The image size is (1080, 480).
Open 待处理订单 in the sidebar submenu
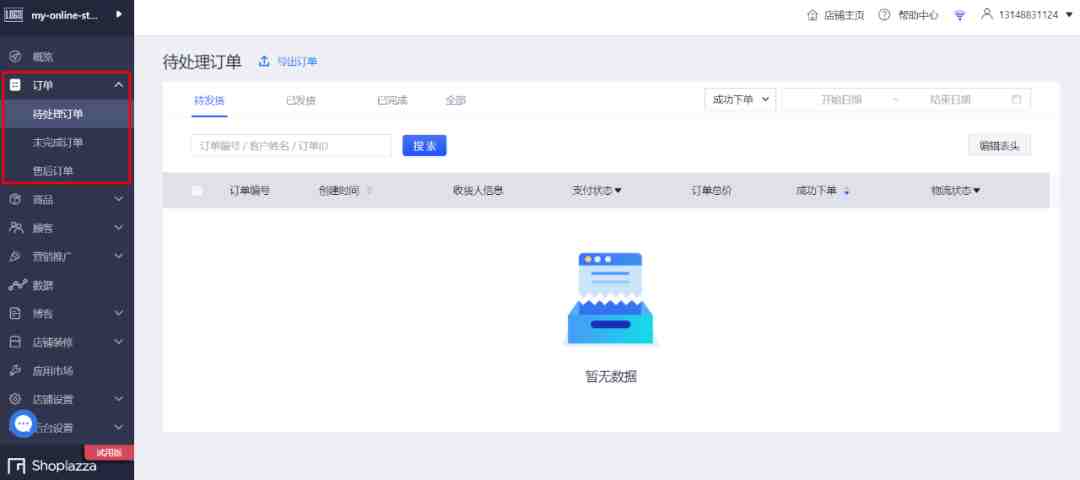[x=66, y=114]
